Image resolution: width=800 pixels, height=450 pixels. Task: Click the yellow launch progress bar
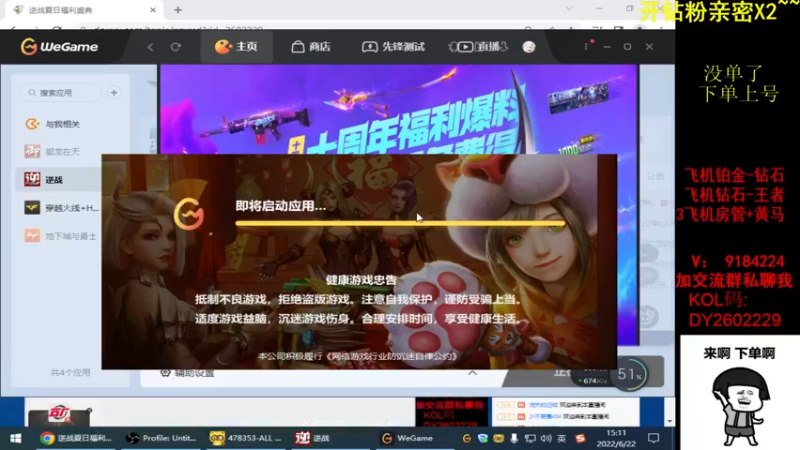click(x=400, y=223)
